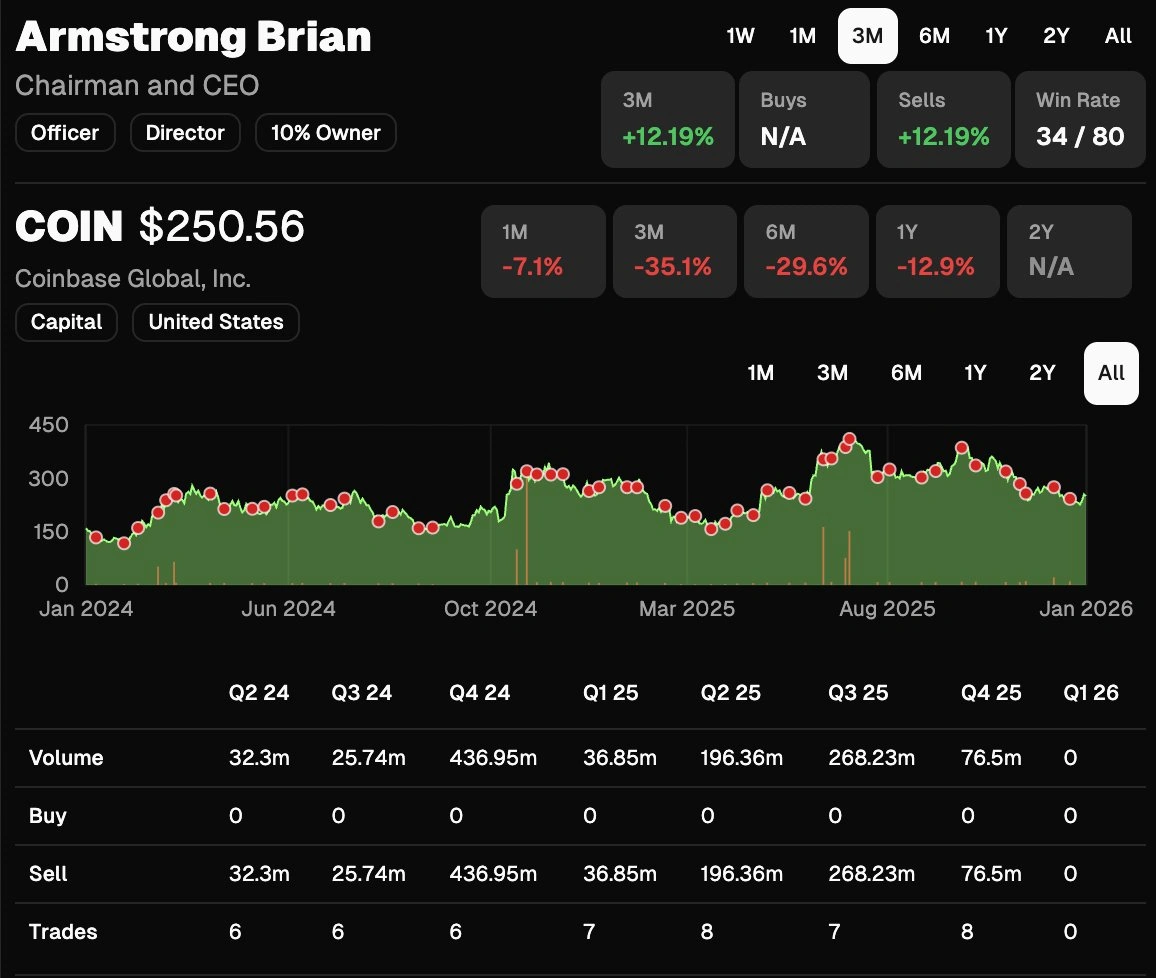This screenshot has width=1156, height=978.
Task: Select the 1Y range above the chart
Action: coord(975,373)
